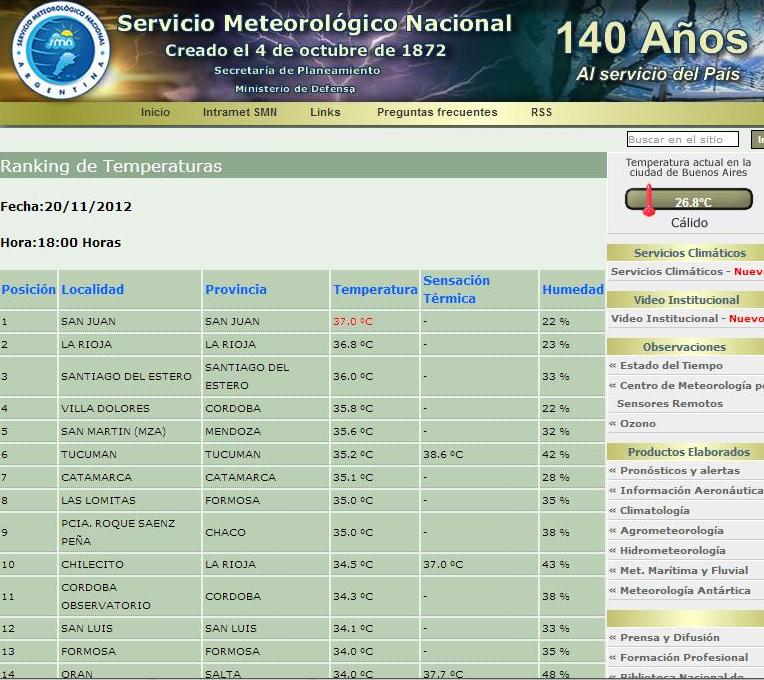Select Meteorología Antártica in the sidebar
This screenshot has height=680, width=764.
(x=685, y=591)
